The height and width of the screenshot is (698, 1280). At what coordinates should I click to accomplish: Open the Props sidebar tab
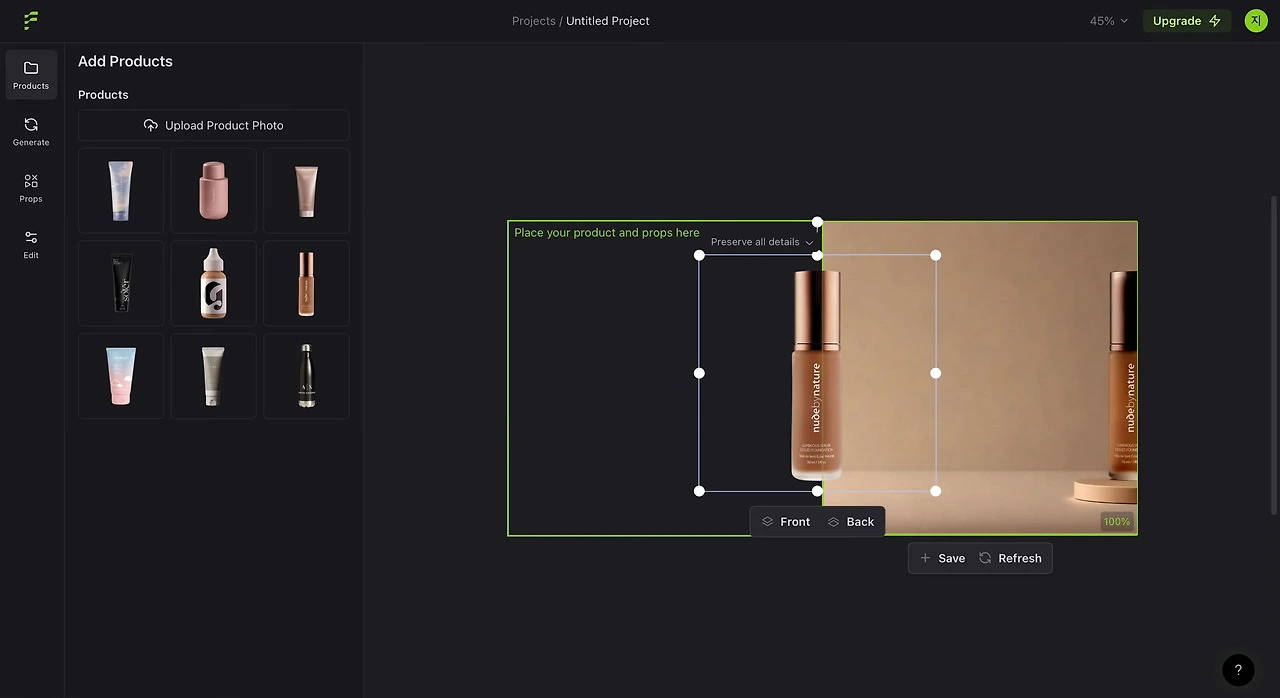(31, 188)
